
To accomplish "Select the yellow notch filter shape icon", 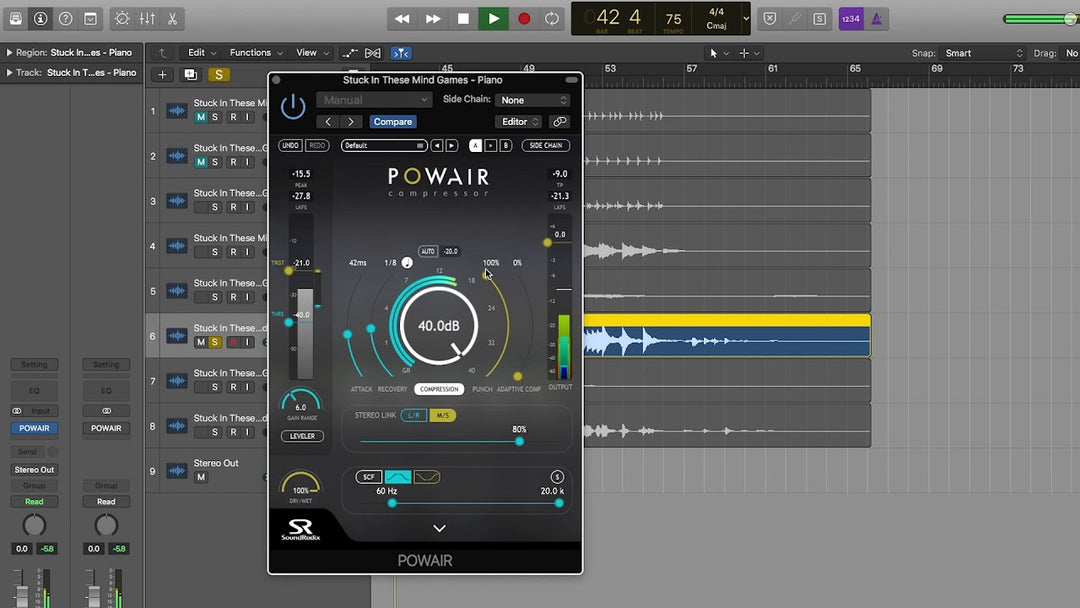I will [426, 476].
